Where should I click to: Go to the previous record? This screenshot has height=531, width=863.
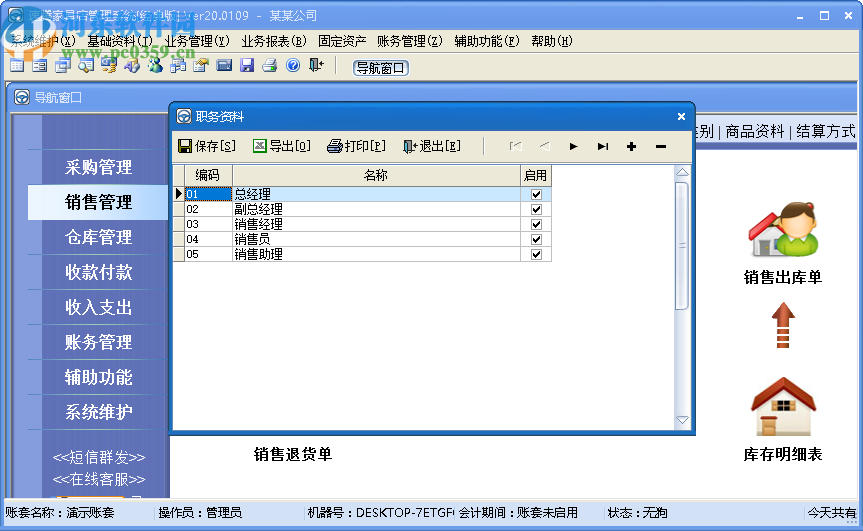click(x=544, y=146)
